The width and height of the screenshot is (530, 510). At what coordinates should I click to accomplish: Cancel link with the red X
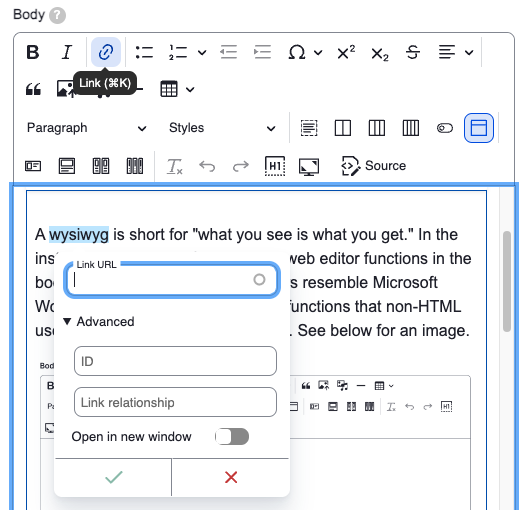[231, 477]
